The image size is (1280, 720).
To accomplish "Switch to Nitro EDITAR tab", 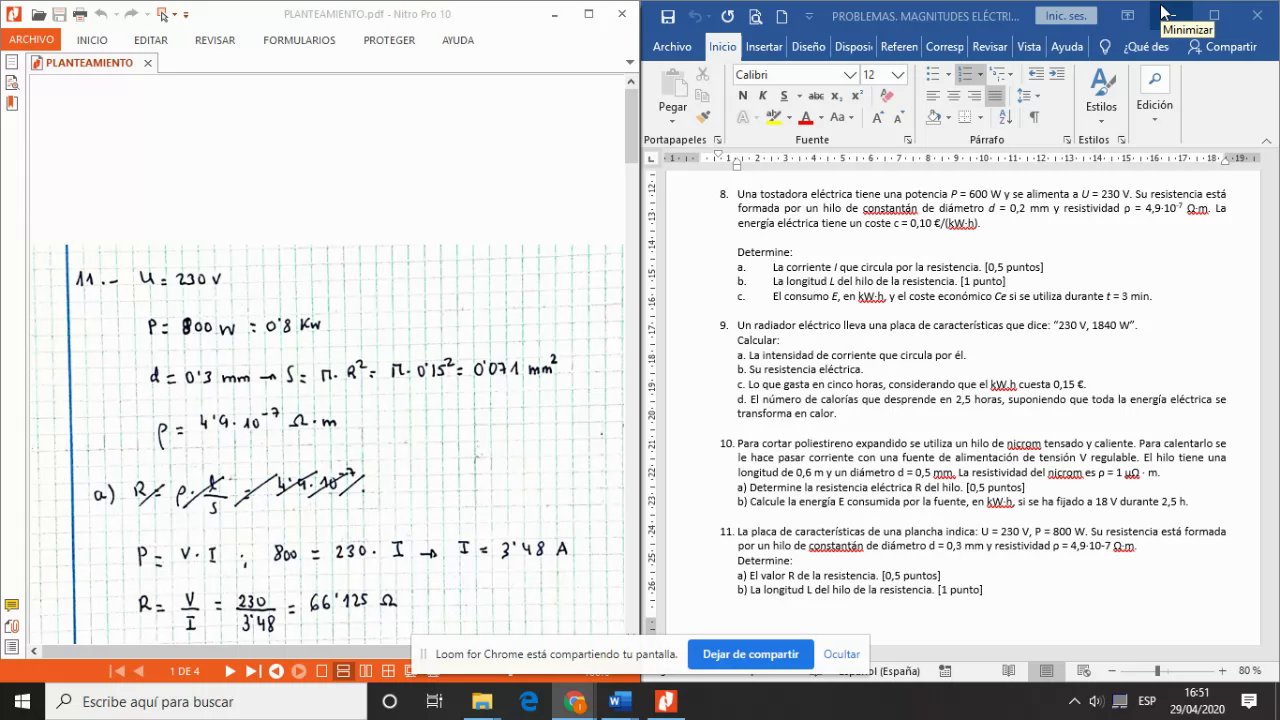I will pyautogui.click(x=151, y=40).
